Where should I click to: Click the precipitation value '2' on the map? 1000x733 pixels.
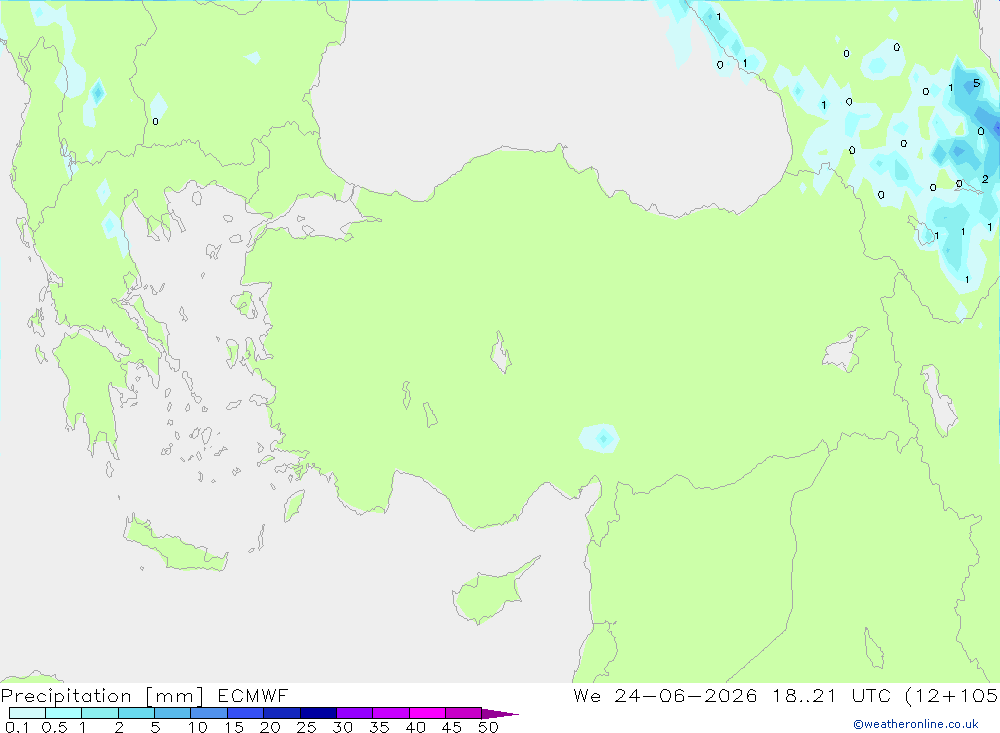(985, 179)
